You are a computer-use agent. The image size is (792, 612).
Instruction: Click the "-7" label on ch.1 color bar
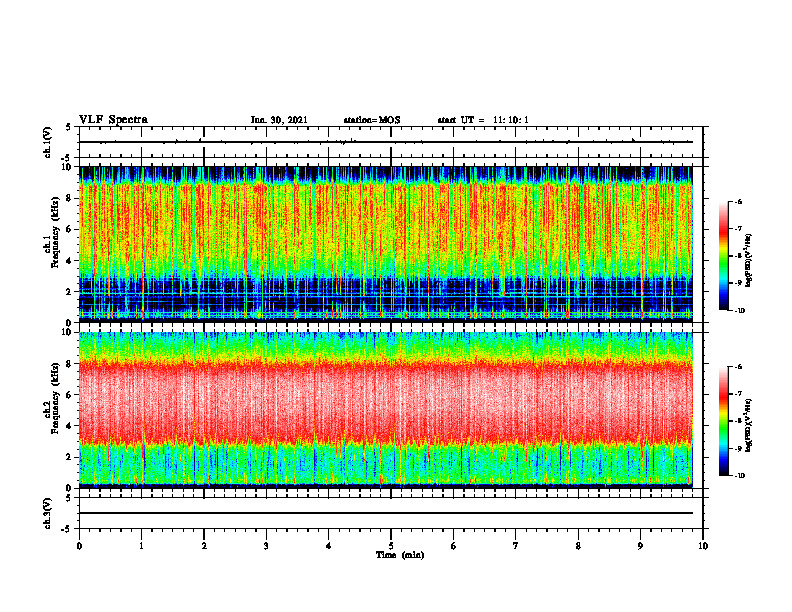tap(738, 229)
